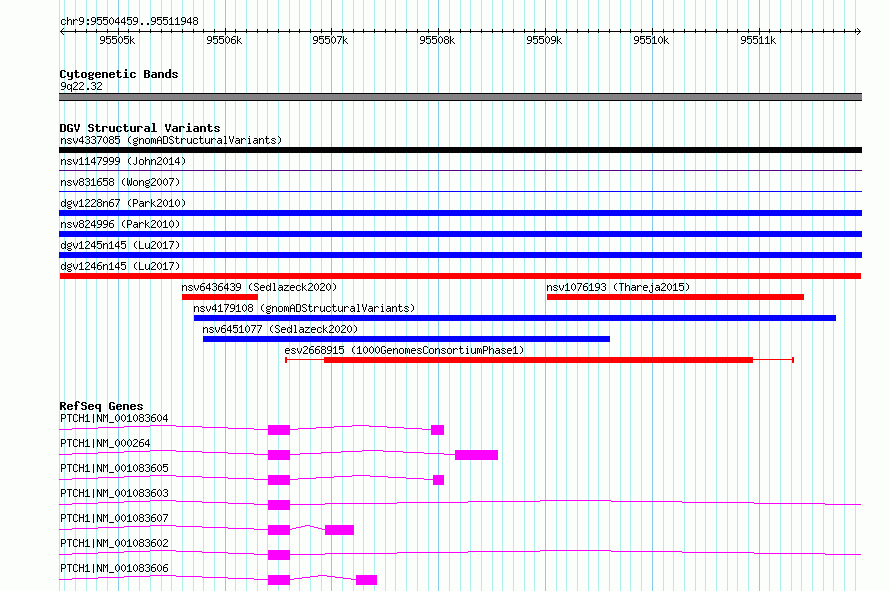Click the 95511k ruler tick label
Viewport: 890px width, 591px height.
[x=758, y=40]
